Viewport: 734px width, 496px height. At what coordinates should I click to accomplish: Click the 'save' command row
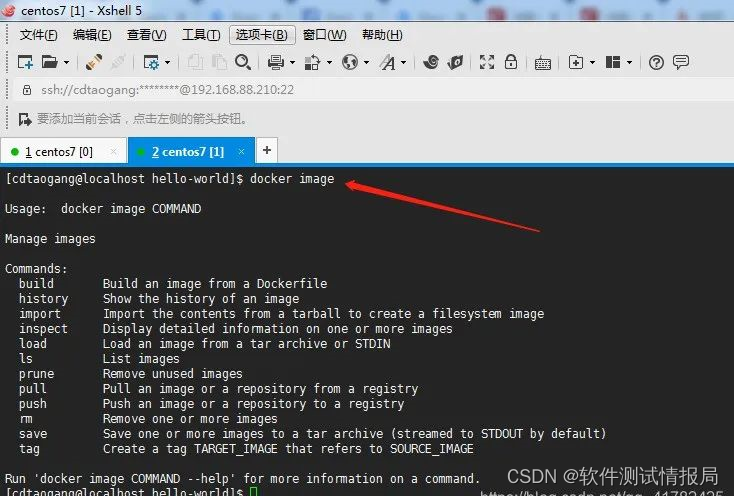(x=313, y=434)
